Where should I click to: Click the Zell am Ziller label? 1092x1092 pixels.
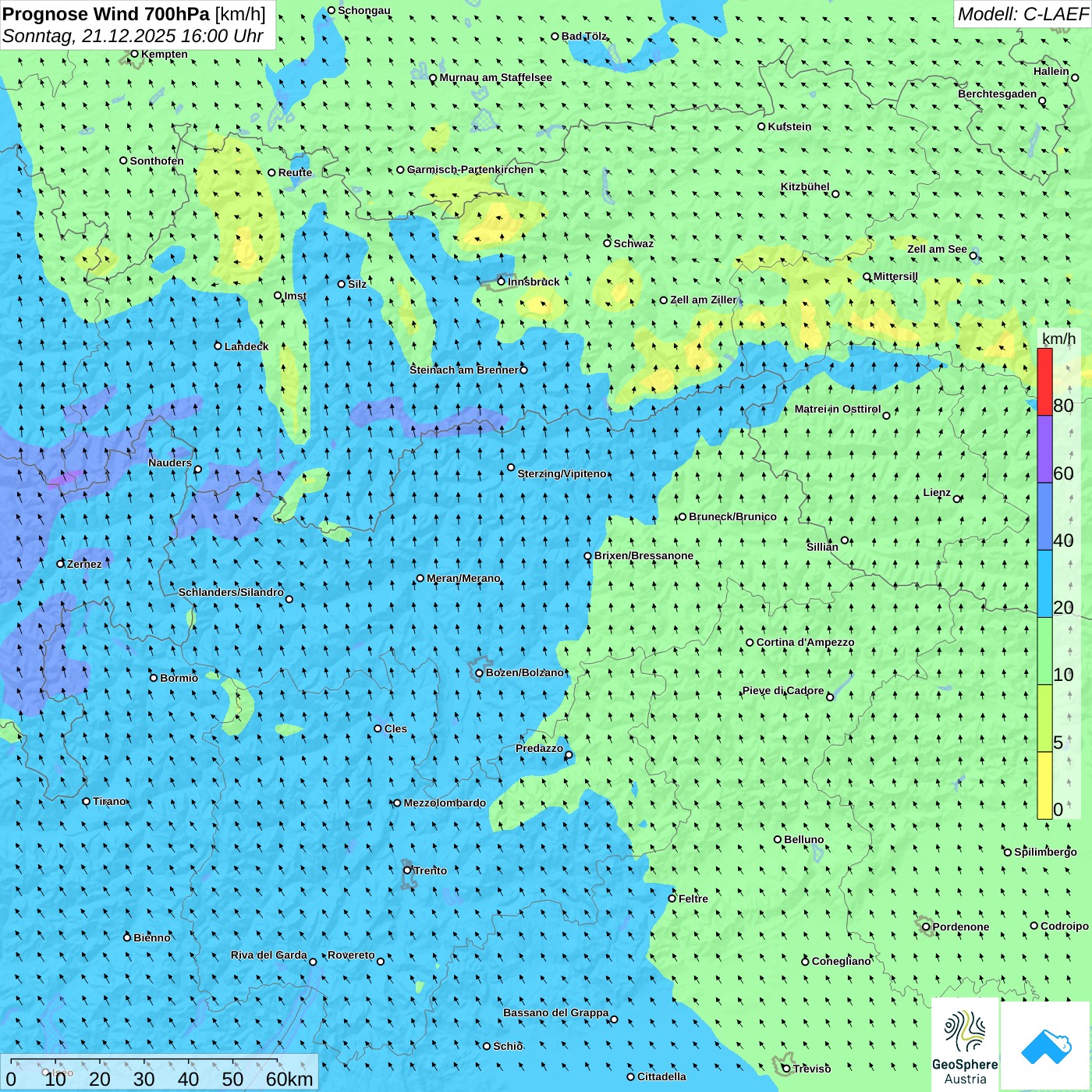tap(703, 300)
